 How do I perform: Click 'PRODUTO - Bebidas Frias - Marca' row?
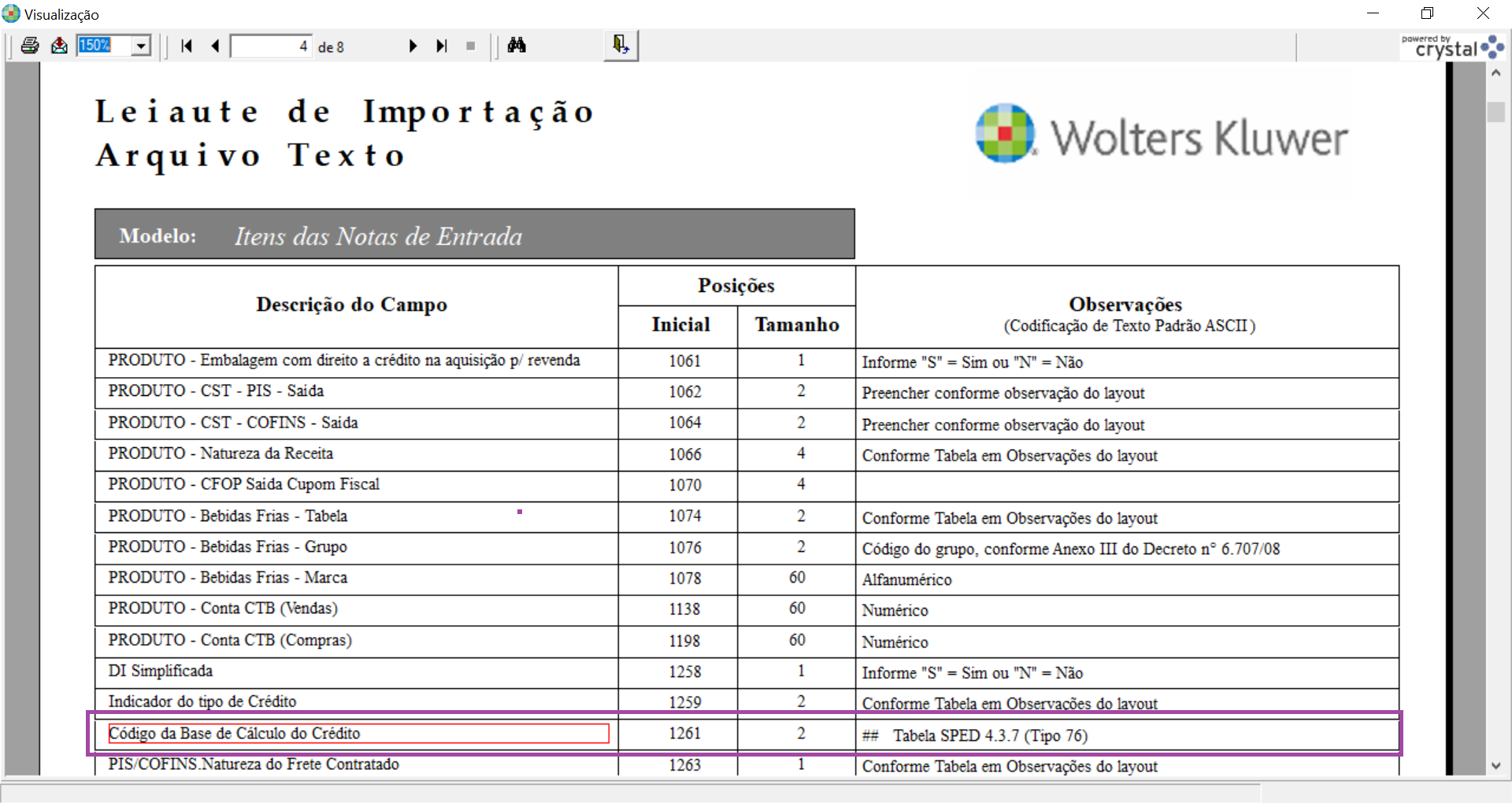pyautogui.click(x=747, y=579)
